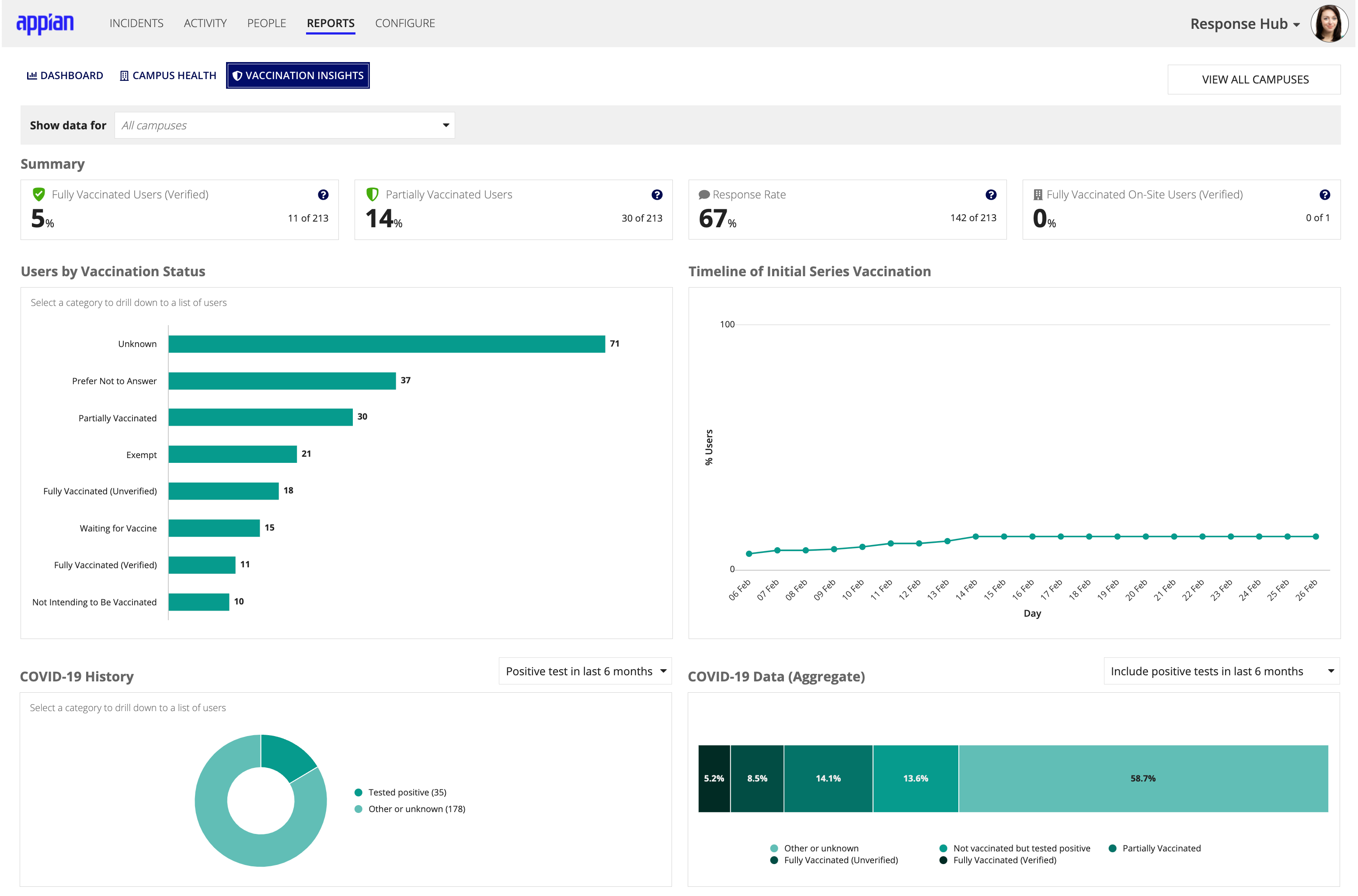Click the 14 Feb timeline data point

pyautogui.click(x=975, y=537)
